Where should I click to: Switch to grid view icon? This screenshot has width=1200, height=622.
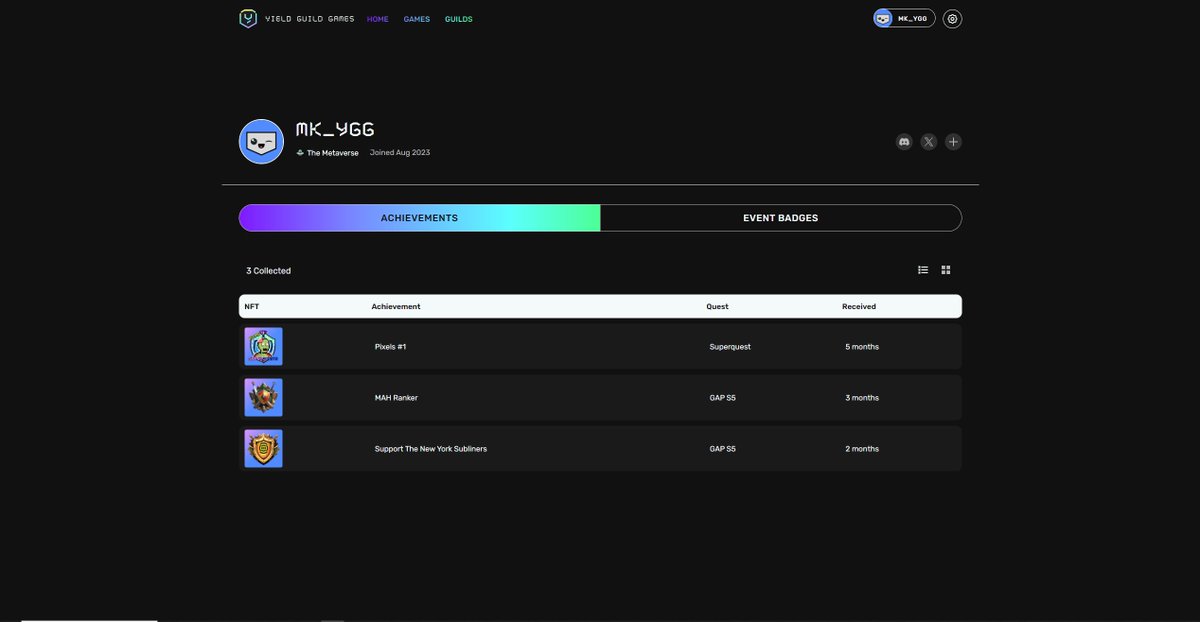(946, 270)
